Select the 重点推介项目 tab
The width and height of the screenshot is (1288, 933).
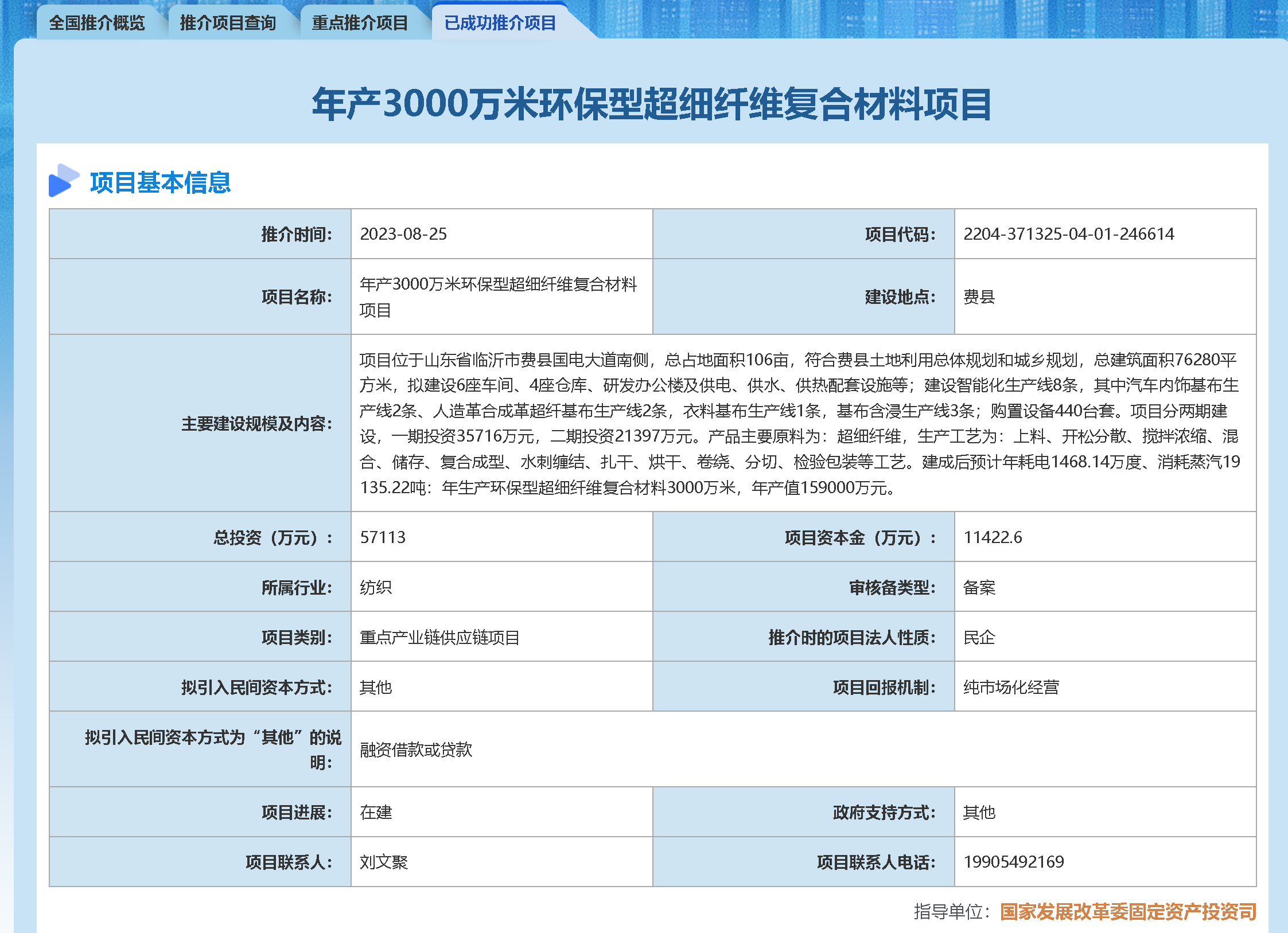click(x=360, y=23)
